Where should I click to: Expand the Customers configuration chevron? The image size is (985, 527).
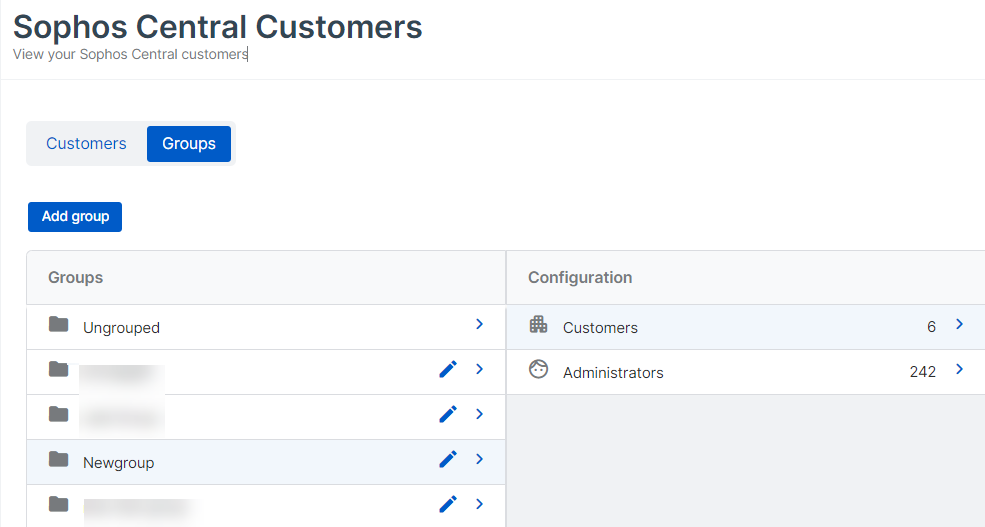pos(959,324)
